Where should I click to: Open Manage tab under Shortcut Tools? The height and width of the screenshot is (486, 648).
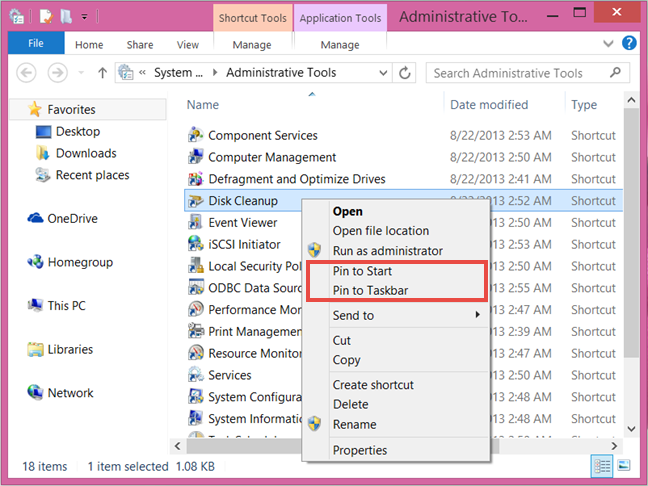pyautogui.click(x=252, y=45)
